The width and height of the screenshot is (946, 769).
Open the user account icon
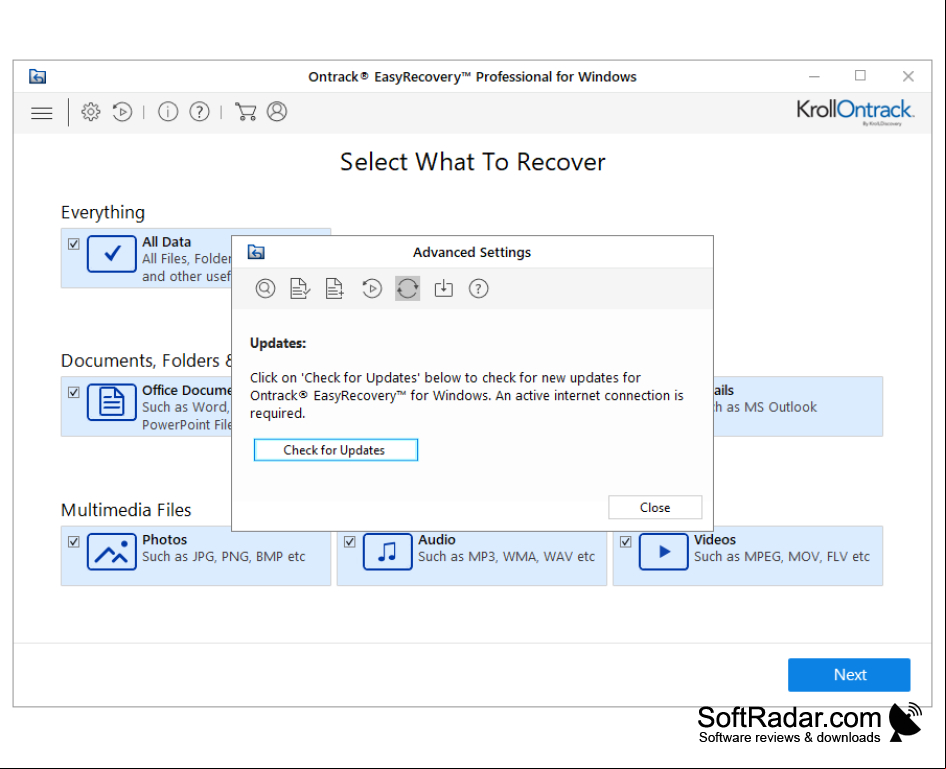pyautogui.click(x=277, y=112)
